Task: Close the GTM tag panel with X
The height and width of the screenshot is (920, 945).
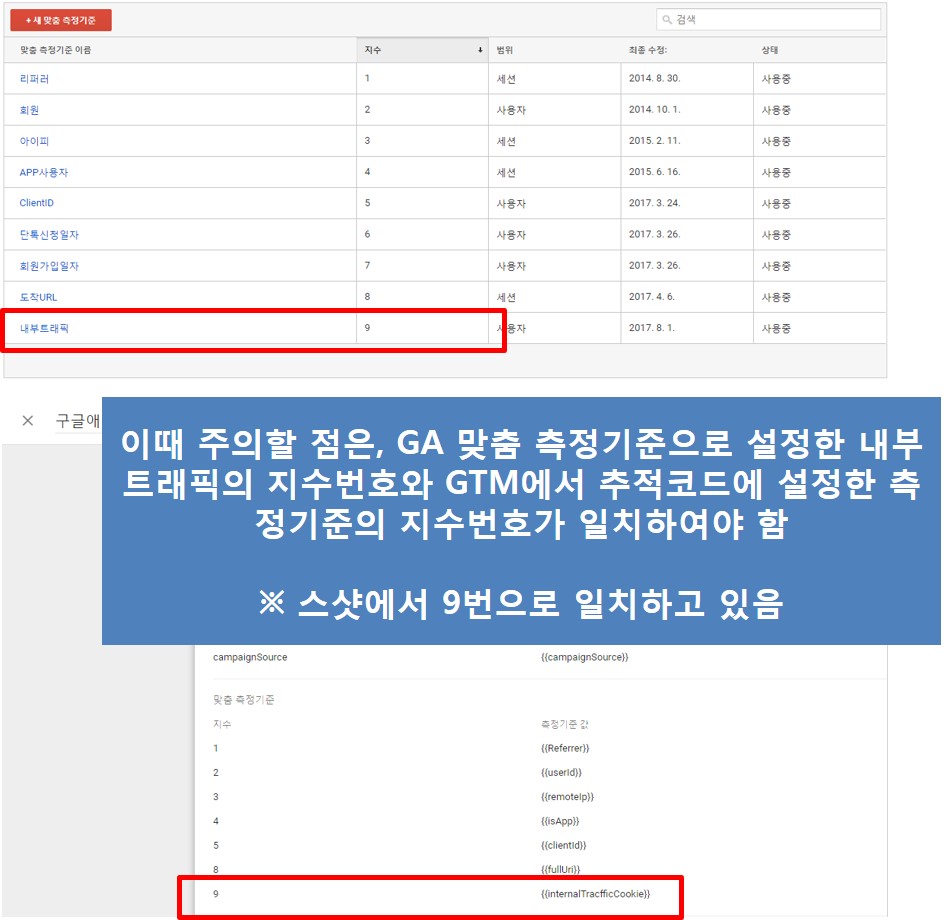Action: (28, 421)
